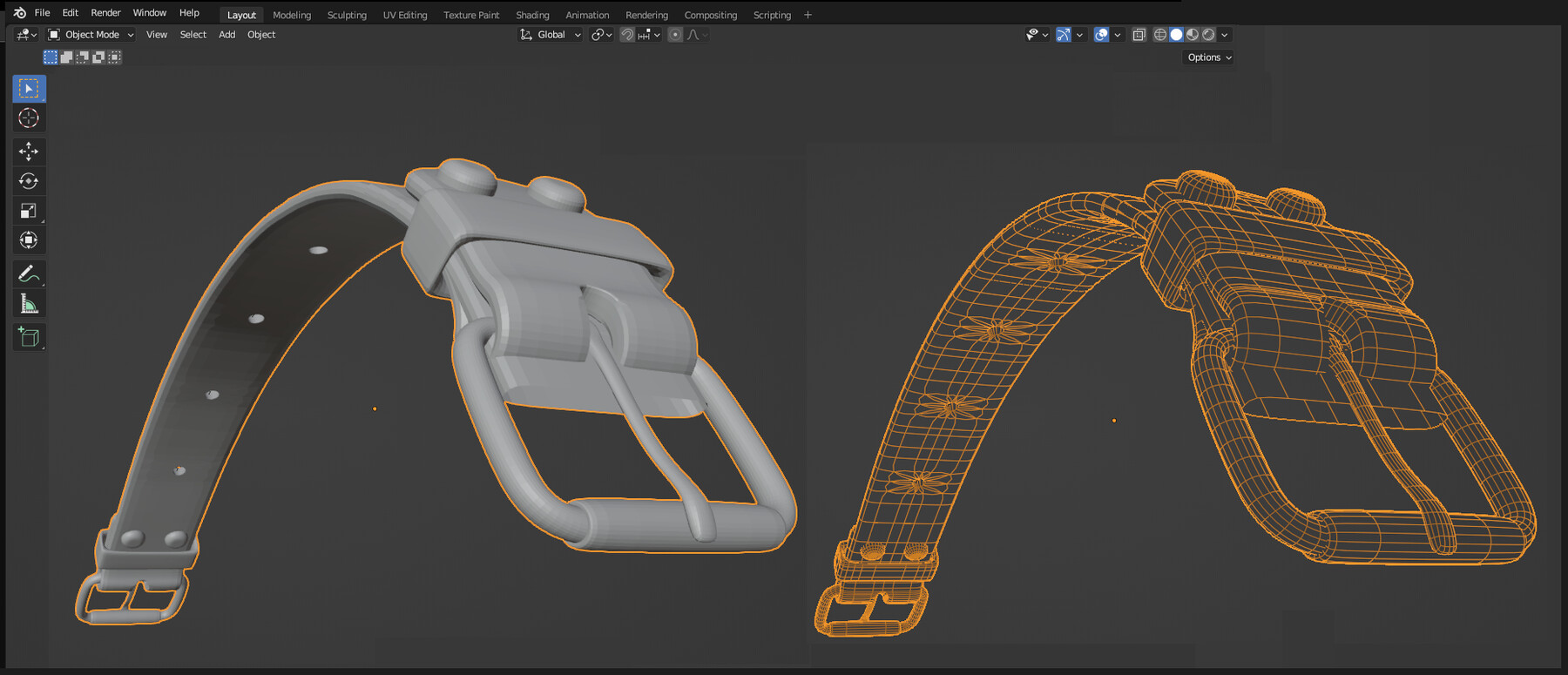Expand the shading options dropdown arrow
The width and height of the screenshot is (1568, 675).
1225,35
